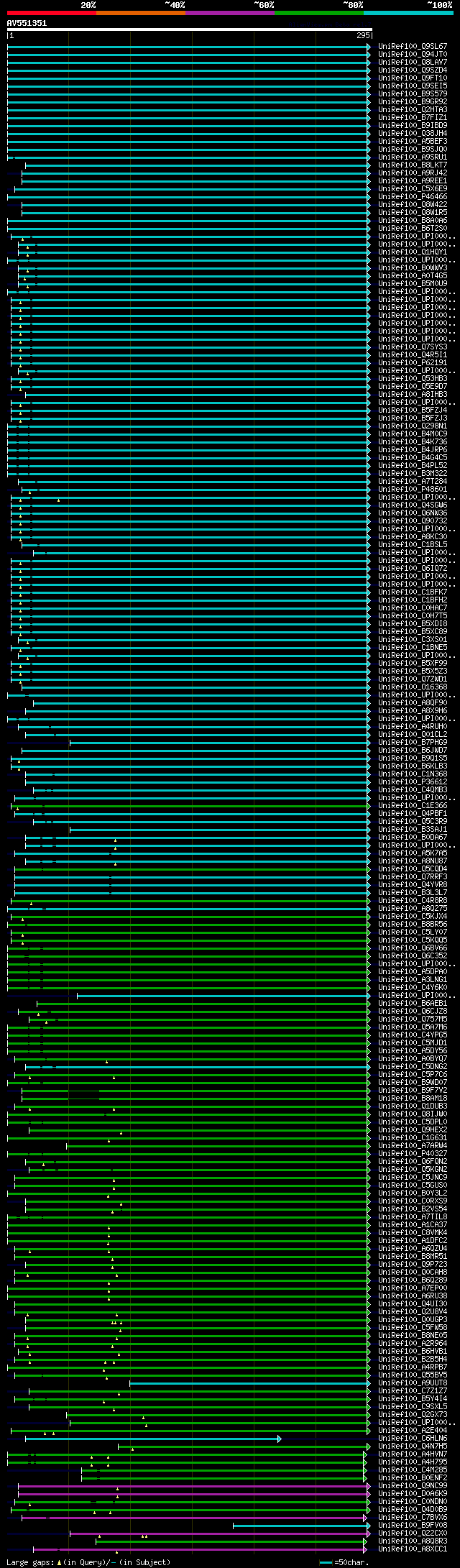Open hit UniRef100_Q9SL67
460x1568 pixels.
click(x=413, y=47)
